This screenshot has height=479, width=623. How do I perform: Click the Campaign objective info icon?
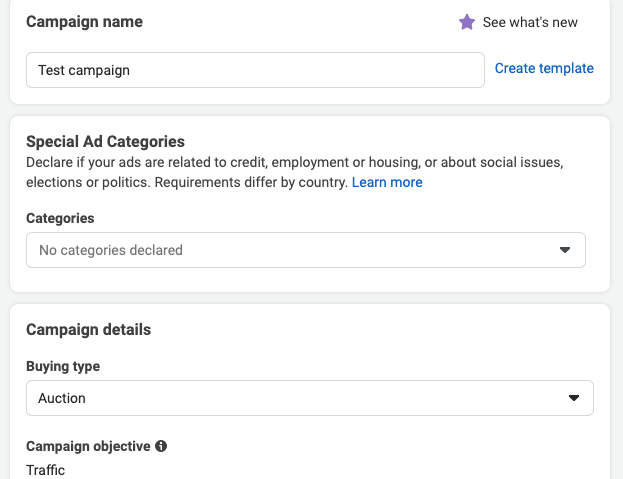tap(161, 446)
